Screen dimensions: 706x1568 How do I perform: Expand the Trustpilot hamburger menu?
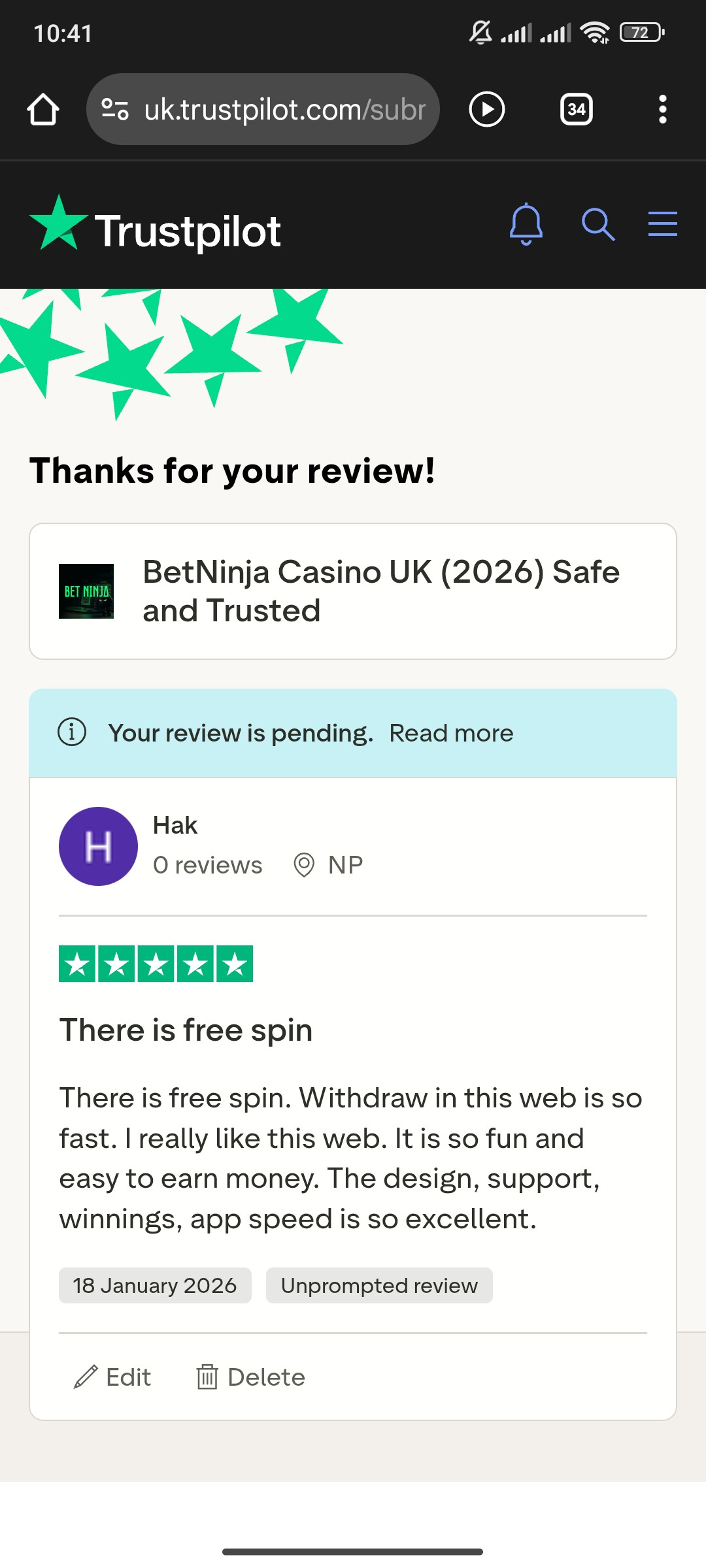click(662, 224)
